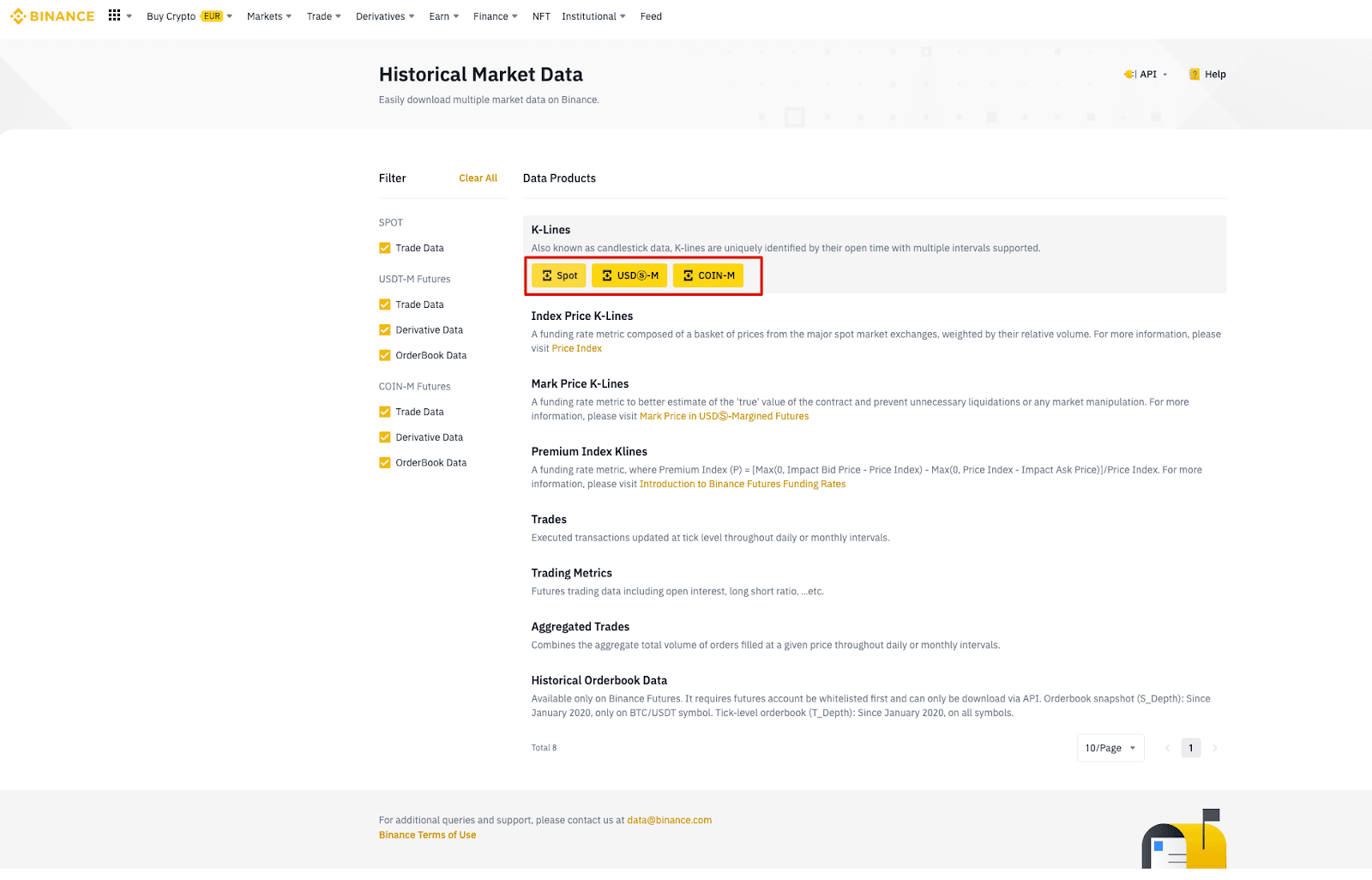Open Mark Price in USDⓈ-Margined Futures link
Screen dimensions: 1372x880
(x=725, y=416)
